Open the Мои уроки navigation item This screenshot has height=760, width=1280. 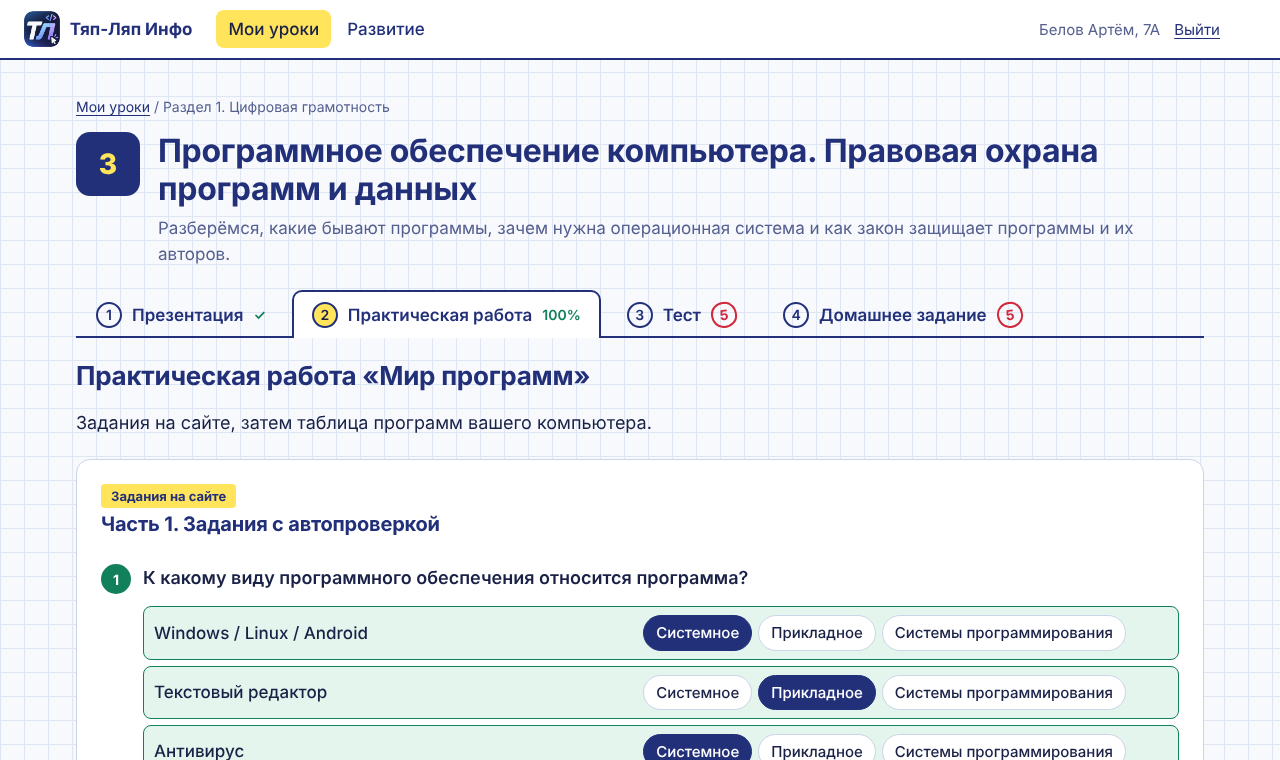(x=274, y=29)
